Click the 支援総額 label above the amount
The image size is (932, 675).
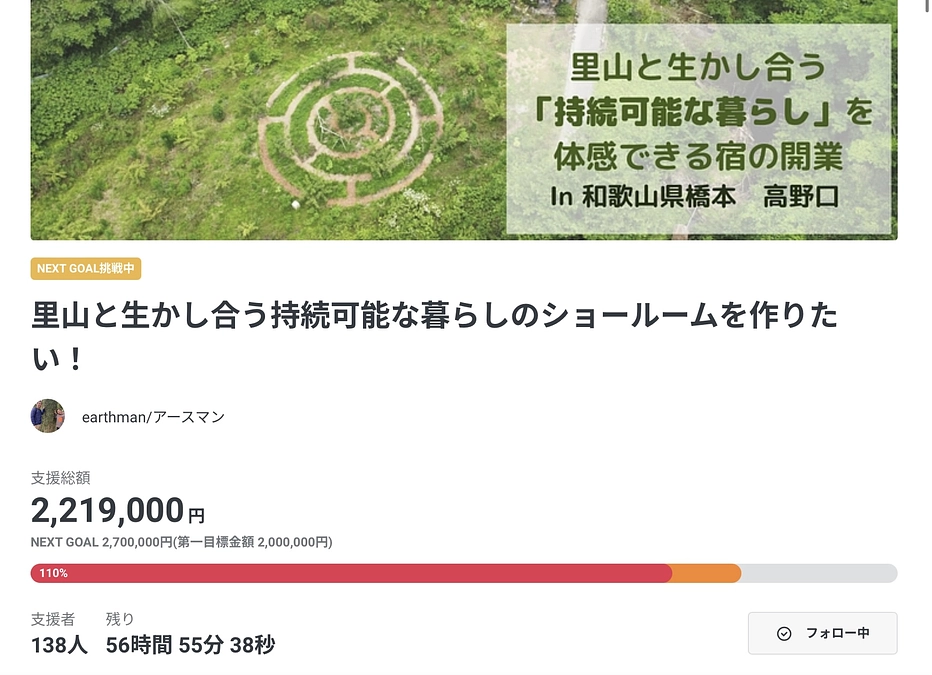(62, 478)
